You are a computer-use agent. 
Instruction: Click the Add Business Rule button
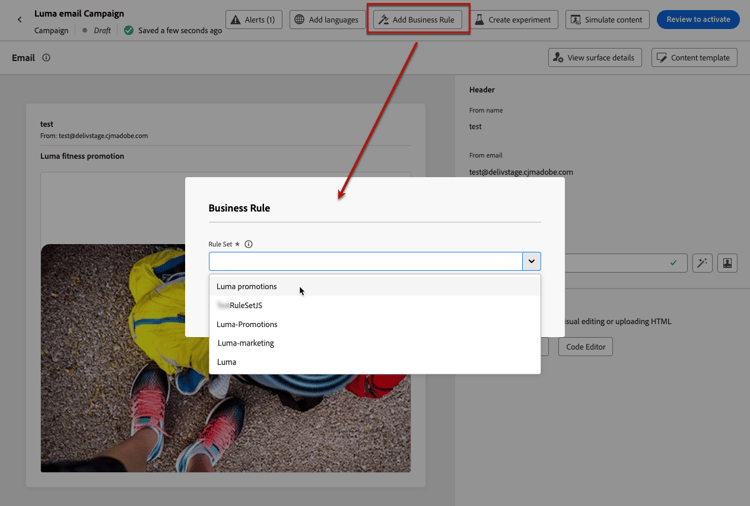[x=418, y=20]
